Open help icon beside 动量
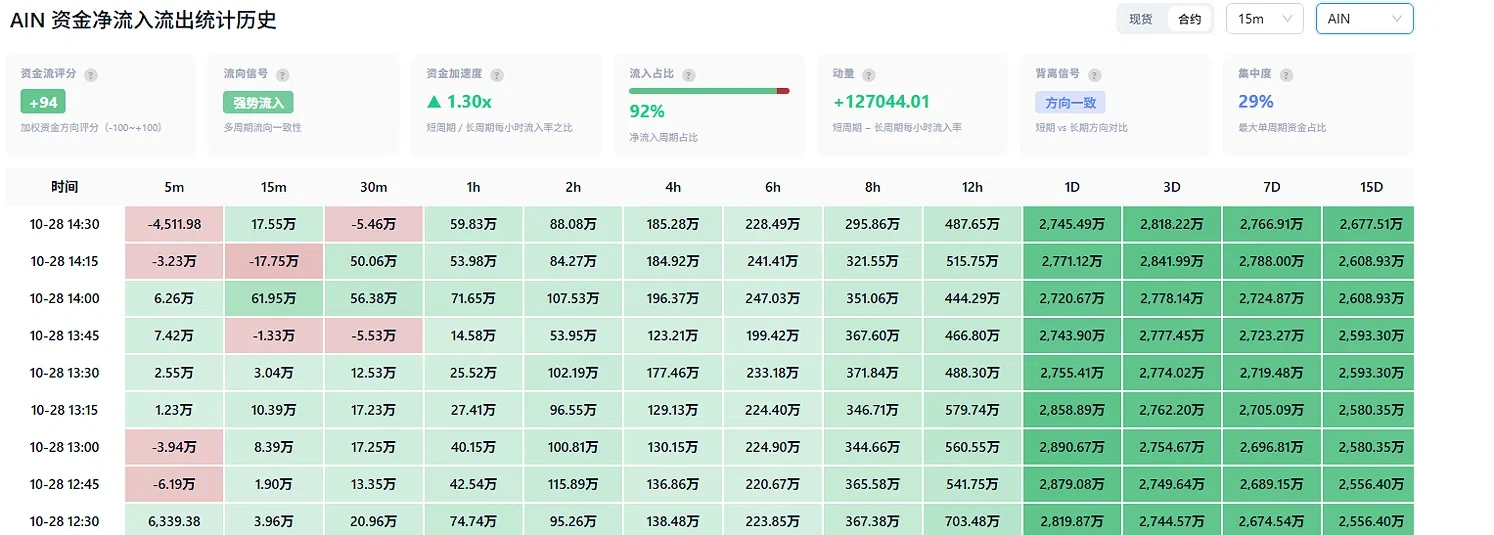The height and width of the screenshot is (535, 1494). (868, 75)
